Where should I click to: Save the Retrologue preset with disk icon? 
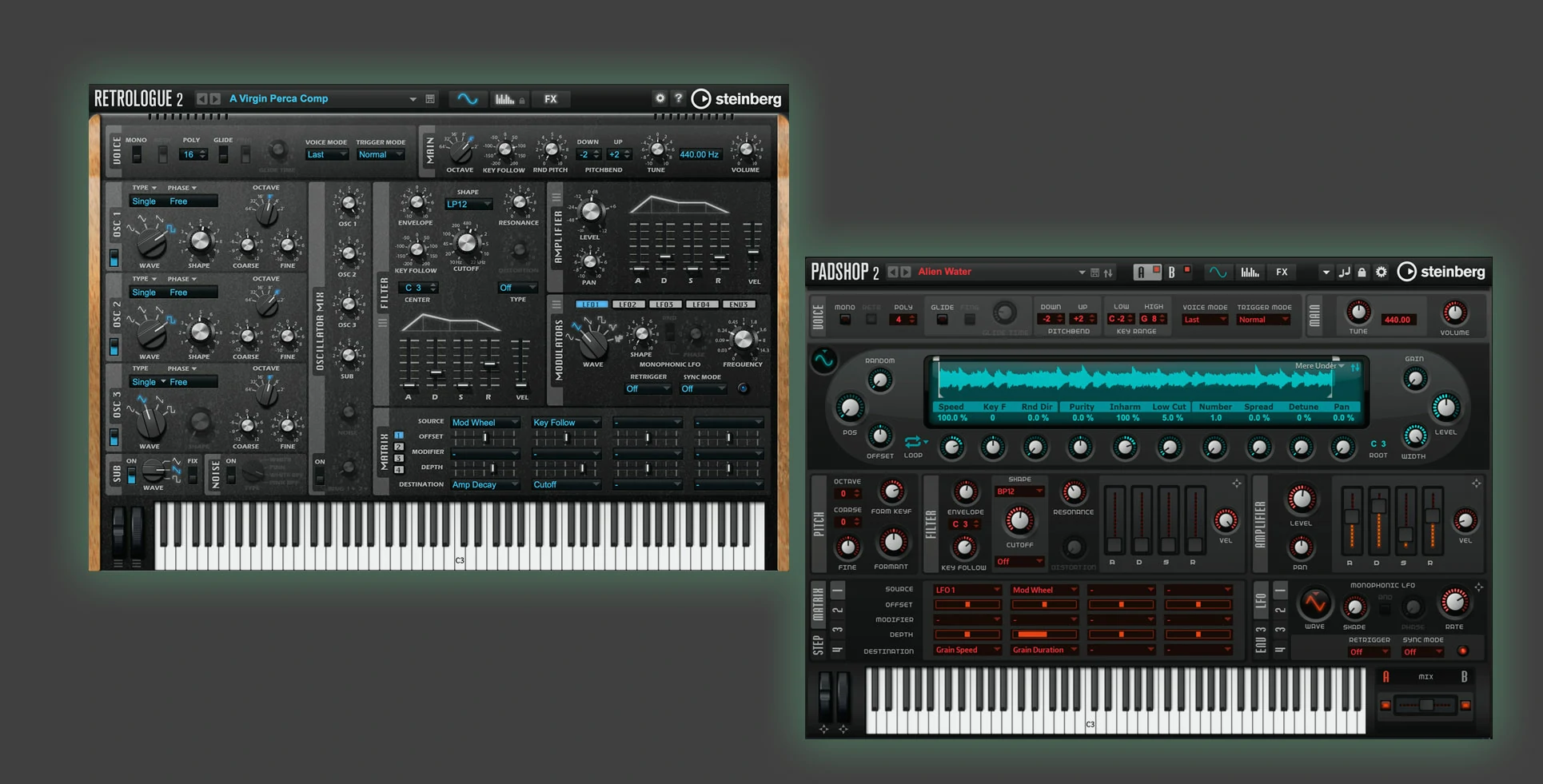click(430, 99)
